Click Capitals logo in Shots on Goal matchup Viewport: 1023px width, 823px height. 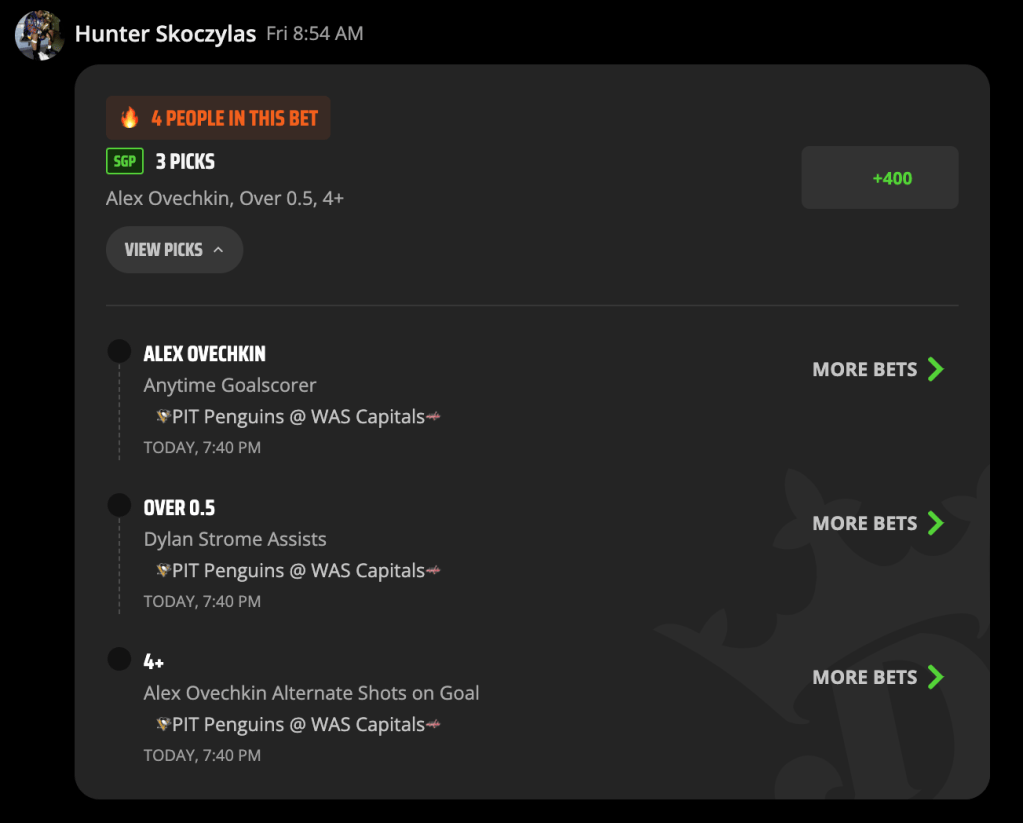[x=433, y=724]
